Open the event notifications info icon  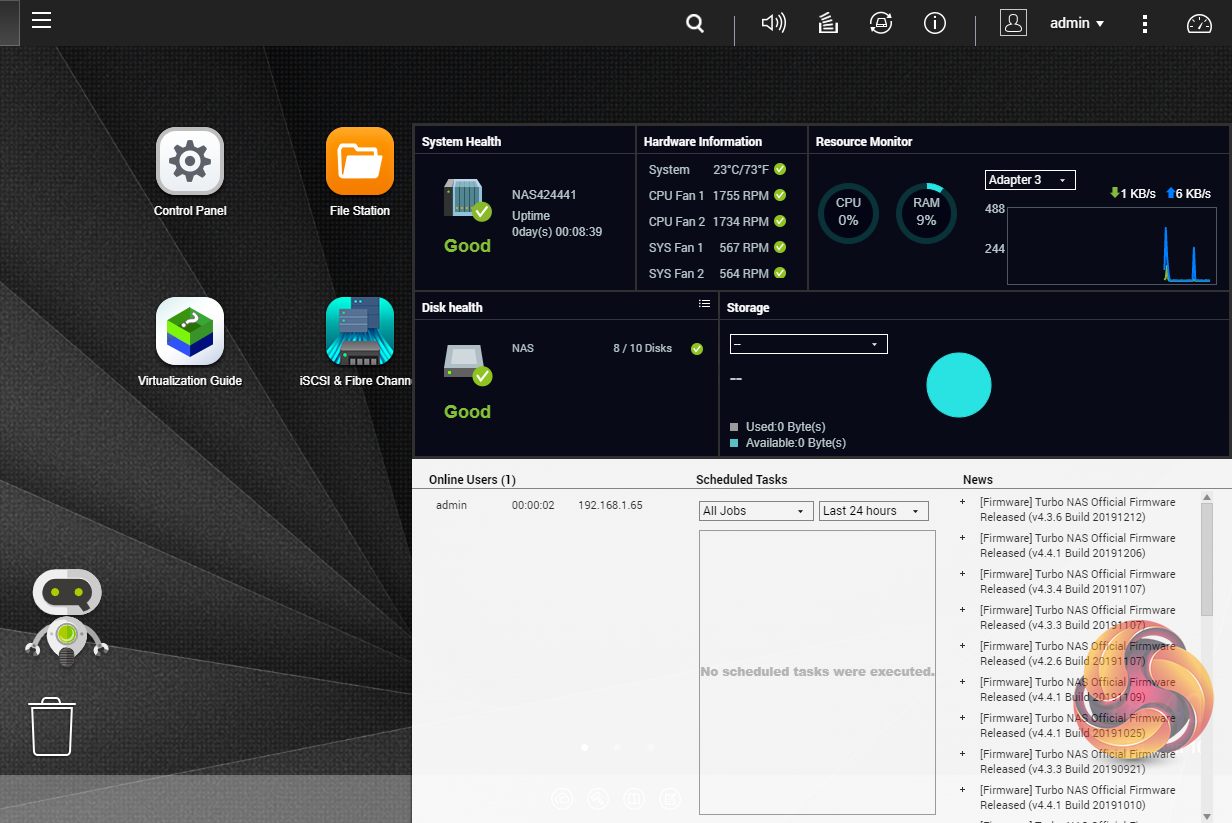(x=935, y=24)
